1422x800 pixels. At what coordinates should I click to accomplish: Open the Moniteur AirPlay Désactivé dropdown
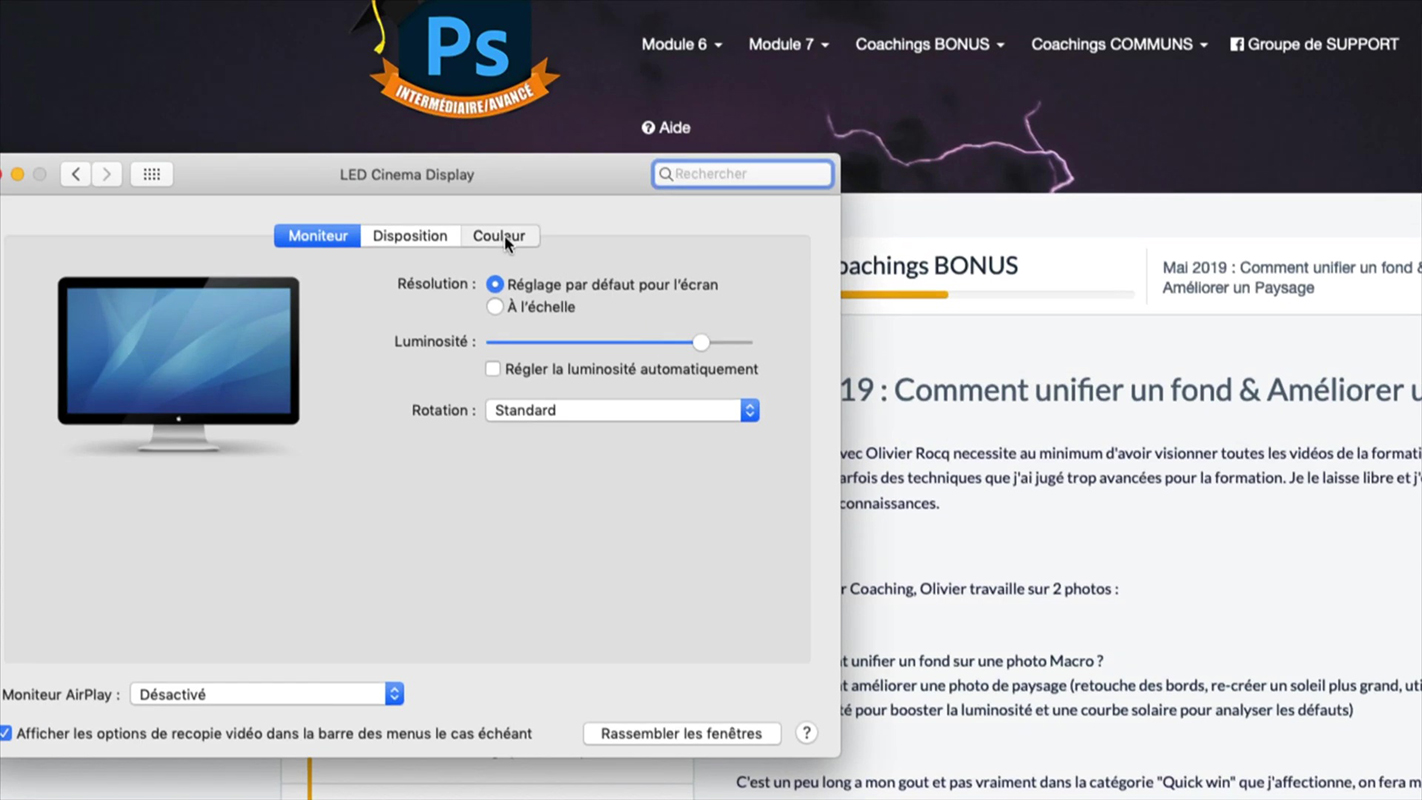tap(267, 694)
